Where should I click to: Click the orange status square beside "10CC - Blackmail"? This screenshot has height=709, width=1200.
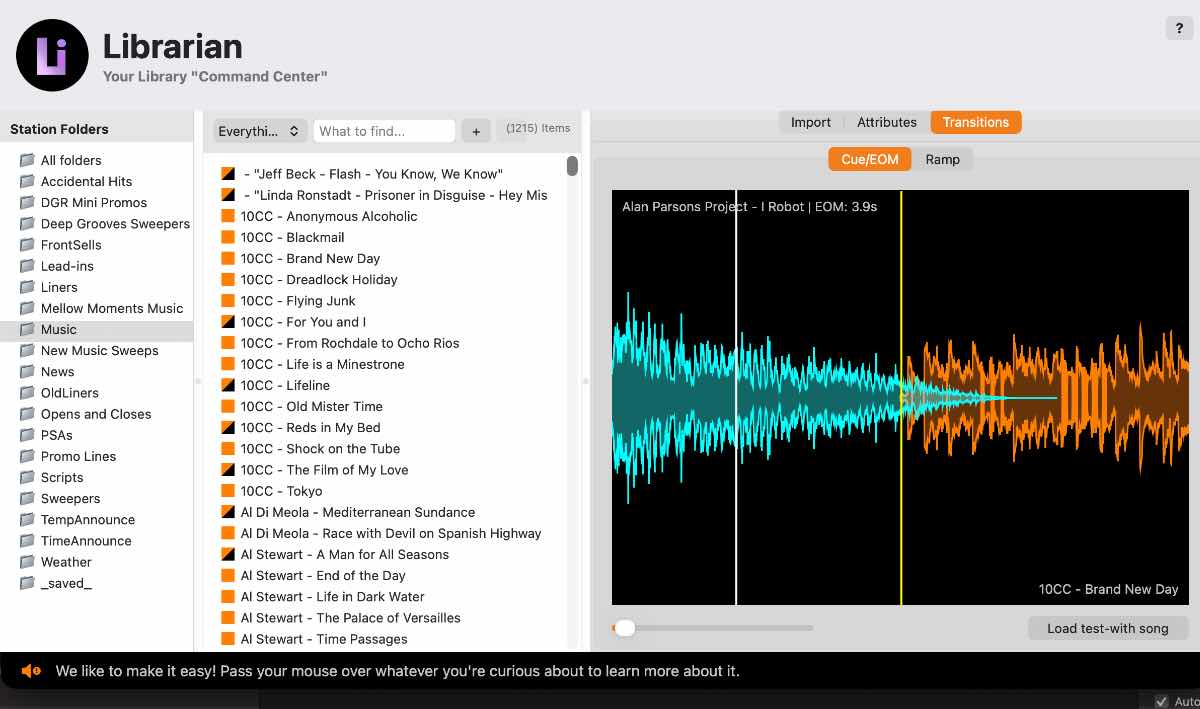[x=226, y=237]
